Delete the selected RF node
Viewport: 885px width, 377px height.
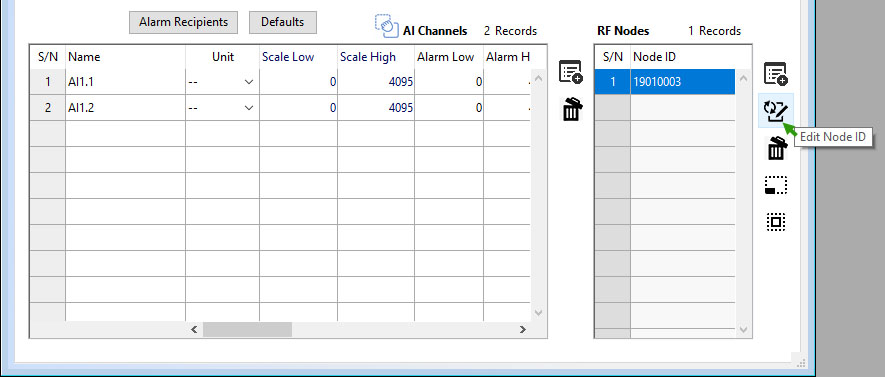tap(777, 148)
